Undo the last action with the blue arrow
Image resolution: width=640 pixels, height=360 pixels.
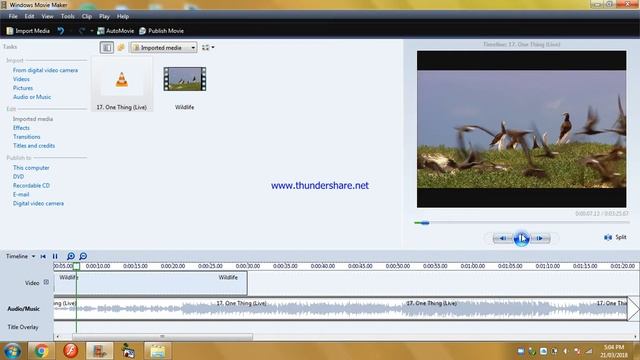click(x=61, y=31)
